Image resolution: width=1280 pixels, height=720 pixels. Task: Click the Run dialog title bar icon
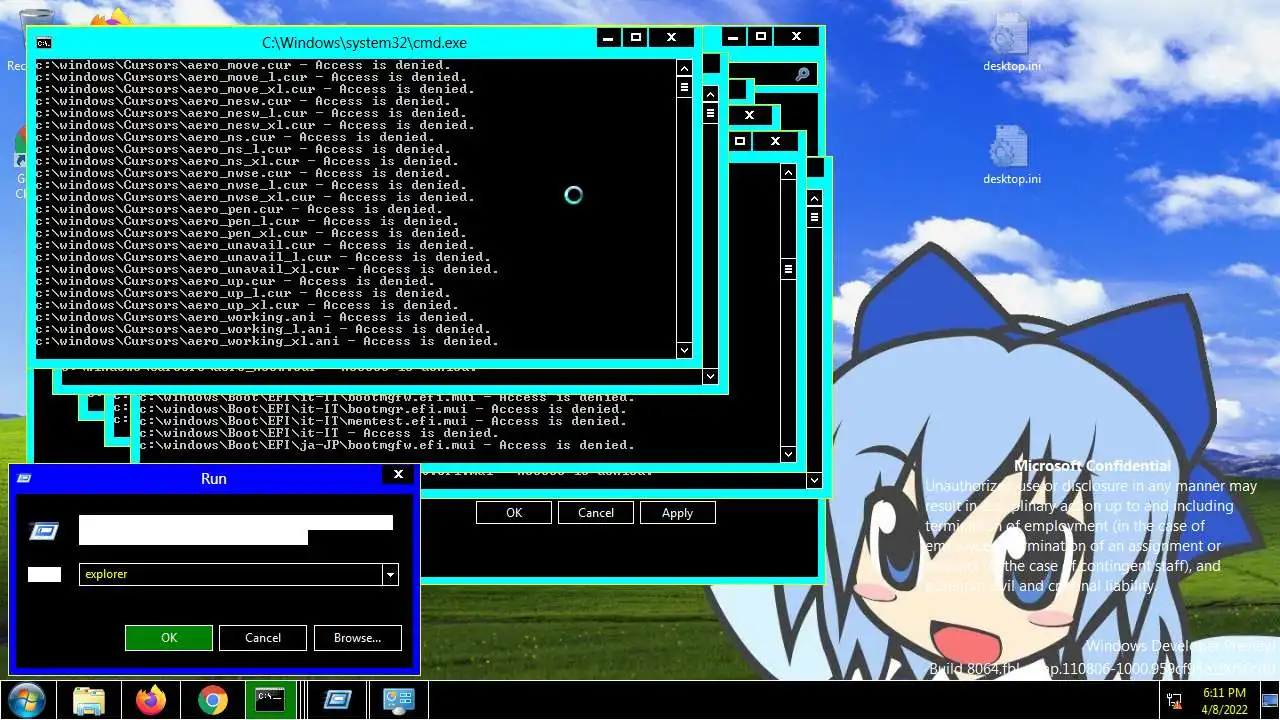point(24,478)
